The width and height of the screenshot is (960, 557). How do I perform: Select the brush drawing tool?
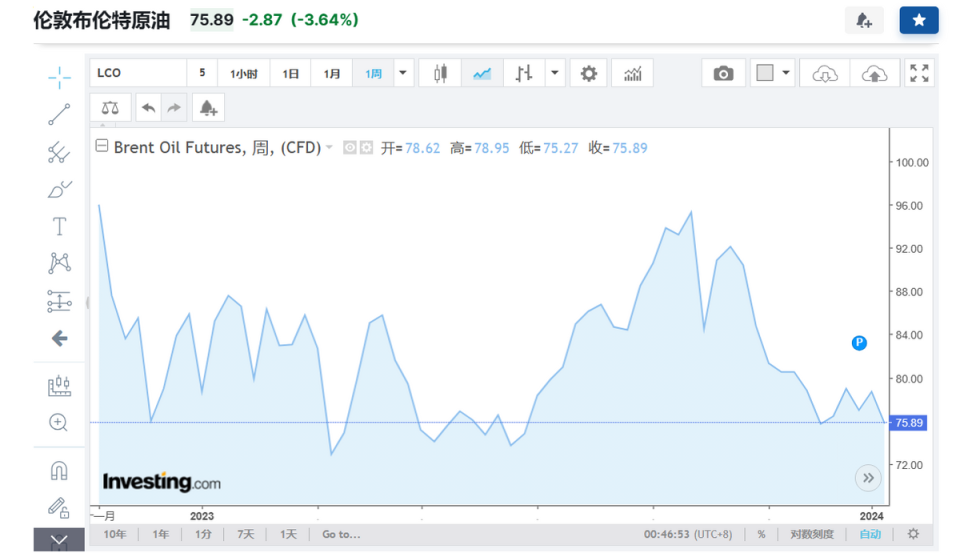tap(59, 190)
